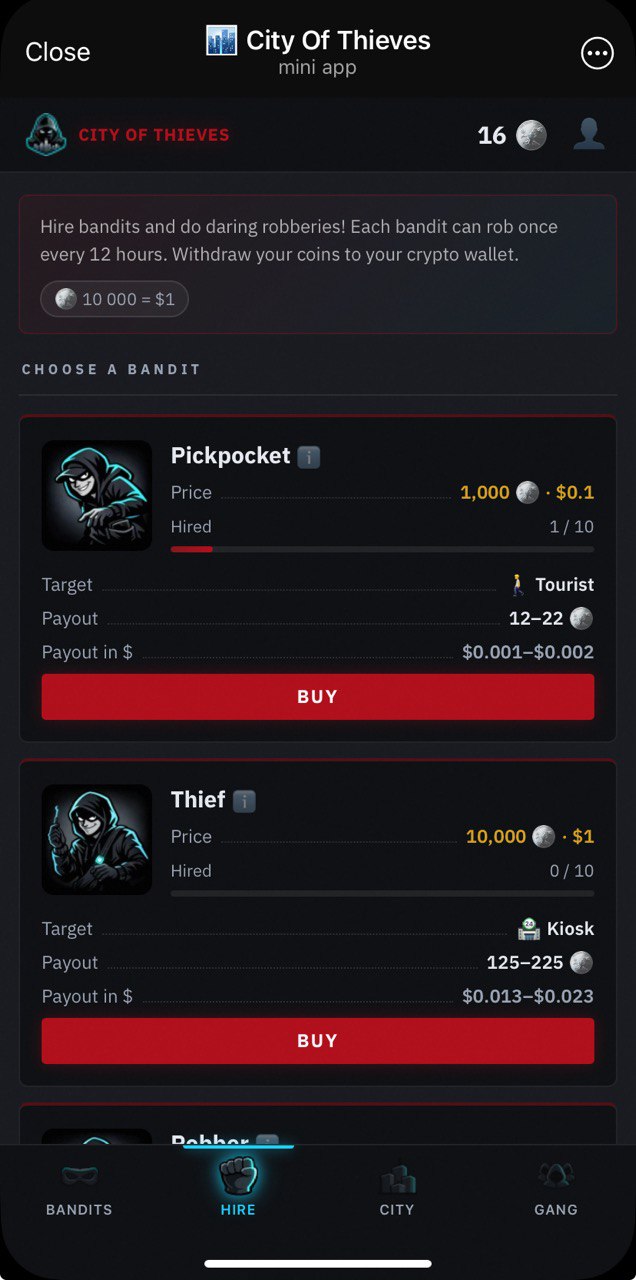Tap the mask icon in bottom bar
This screenshot has width=636, height=1280.
pyautogui.click(x=79, y=1176)
